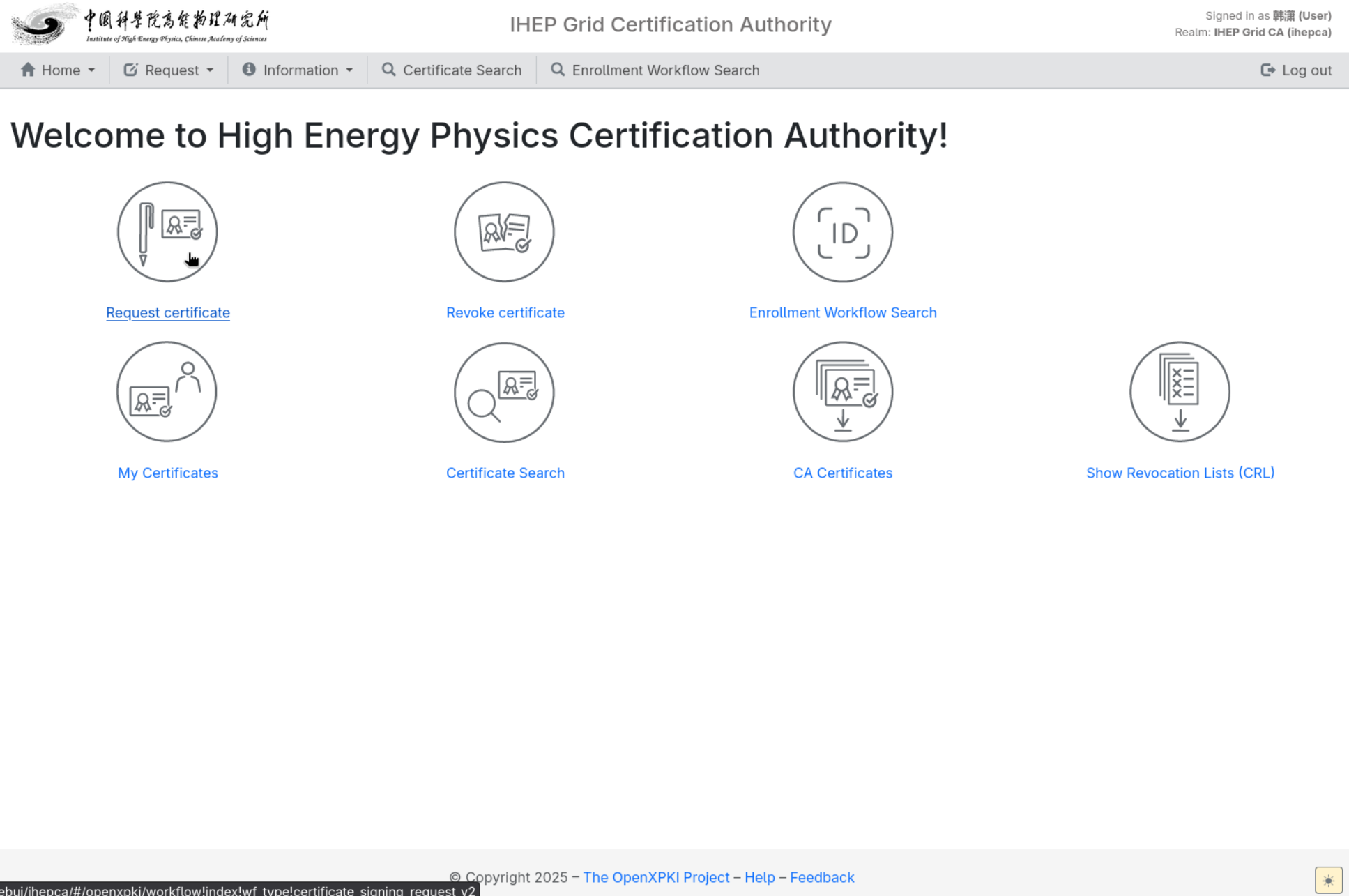1349x896 pixels.
Task: Open the Home dropdown menu
Action: (x=58, y=70)
